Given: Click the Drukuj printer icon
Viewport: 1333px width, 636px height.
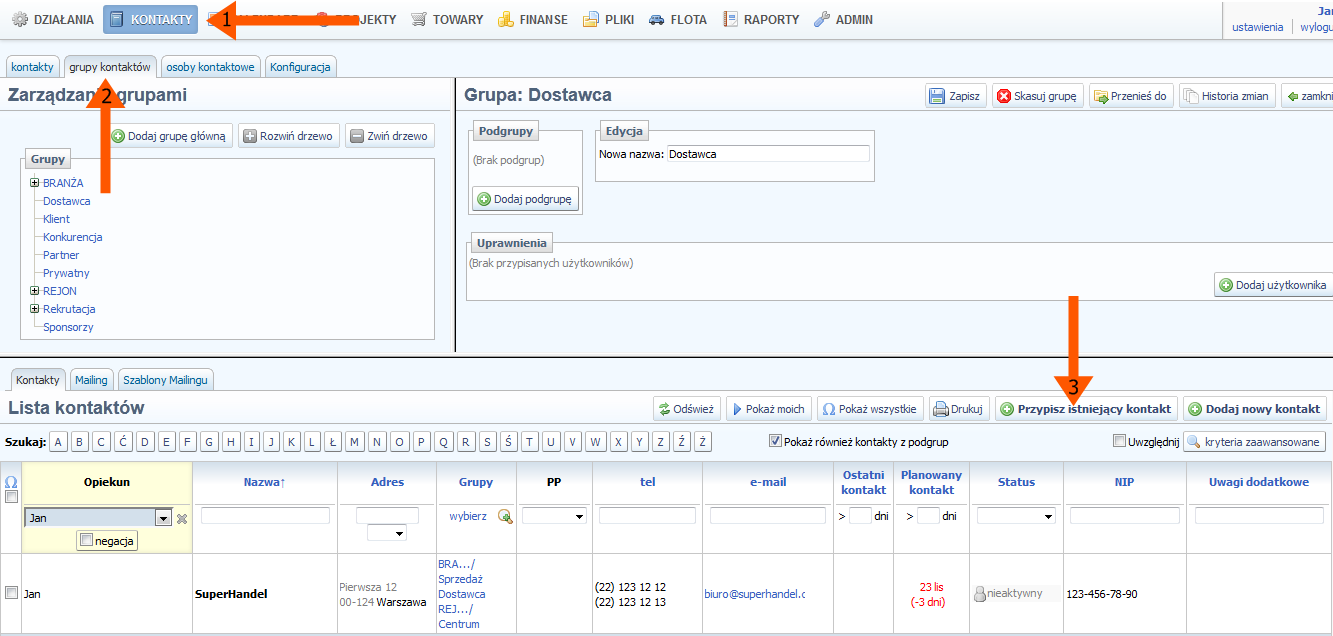Looking at the screenshot, I should pyautogui.click(x=940, y=409).
